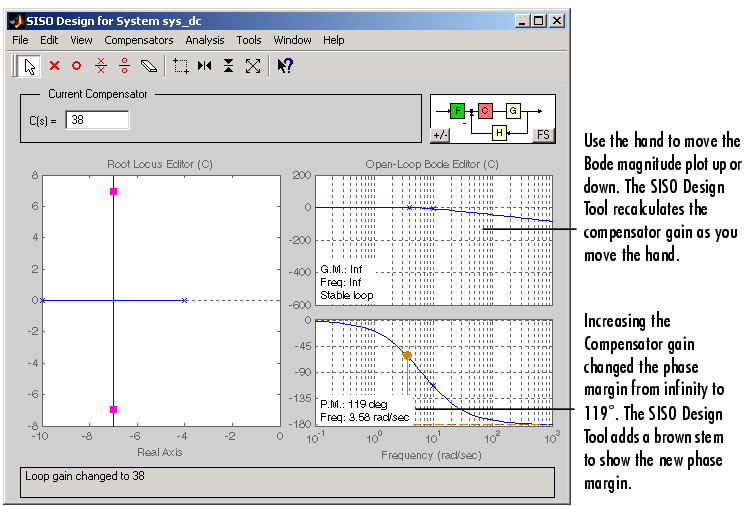Activate the horizontal zoom X tool
This screenshot has width=752, height=506.
point(204,65)
